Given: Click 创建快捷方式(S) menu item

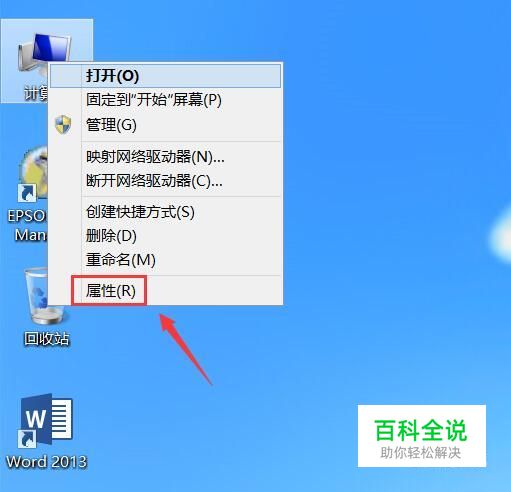Looking at the screenshot, I should 165,212.
